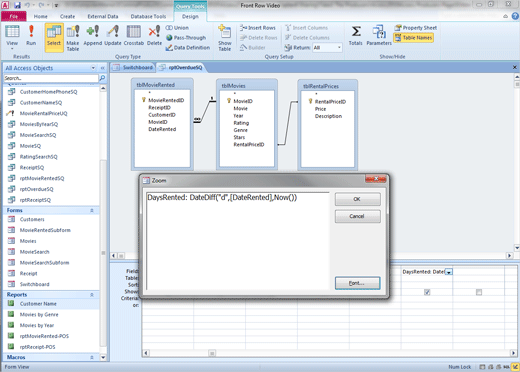Image resolution: width=520 pixels, height=372 pixels.
Task: Click the Pass-Through query option
Action: click(186, 38)
